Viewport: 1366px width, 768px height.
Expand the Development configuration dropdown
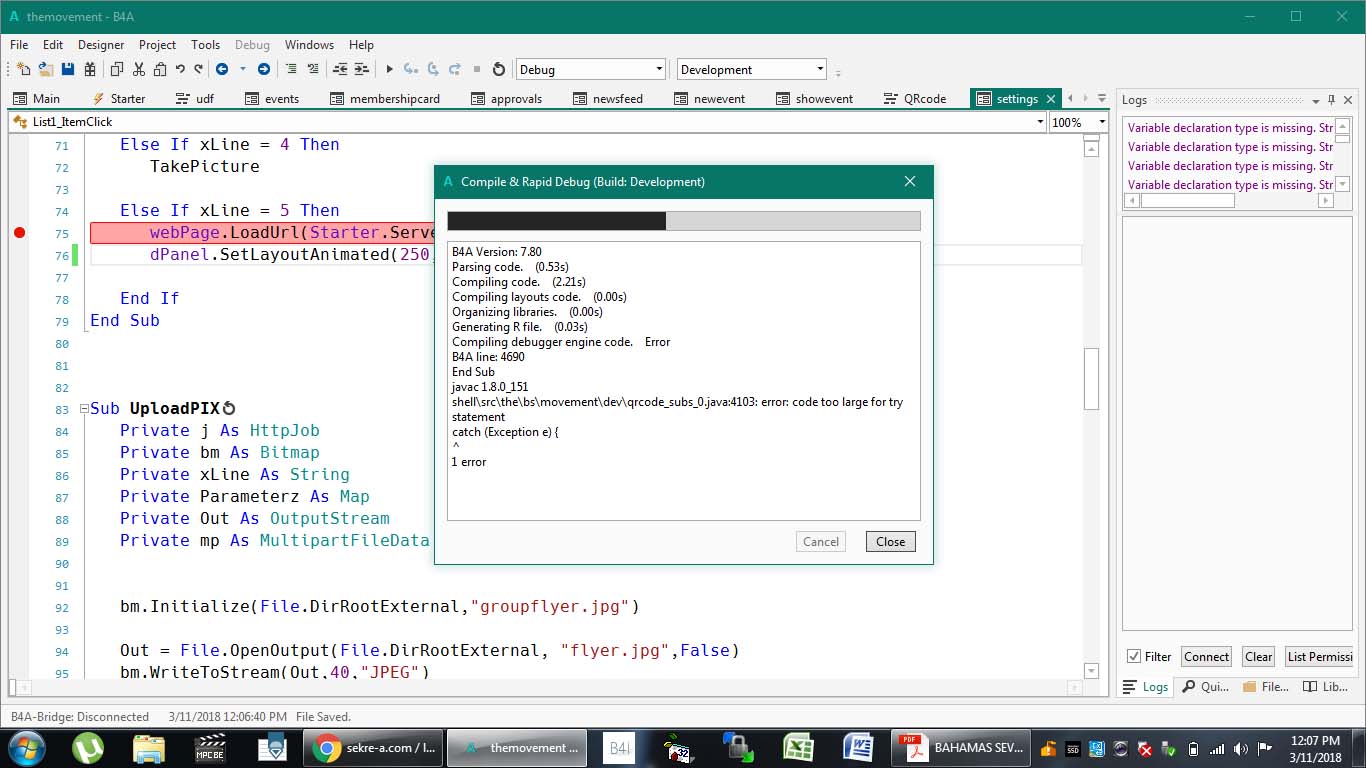click(820, 70)
